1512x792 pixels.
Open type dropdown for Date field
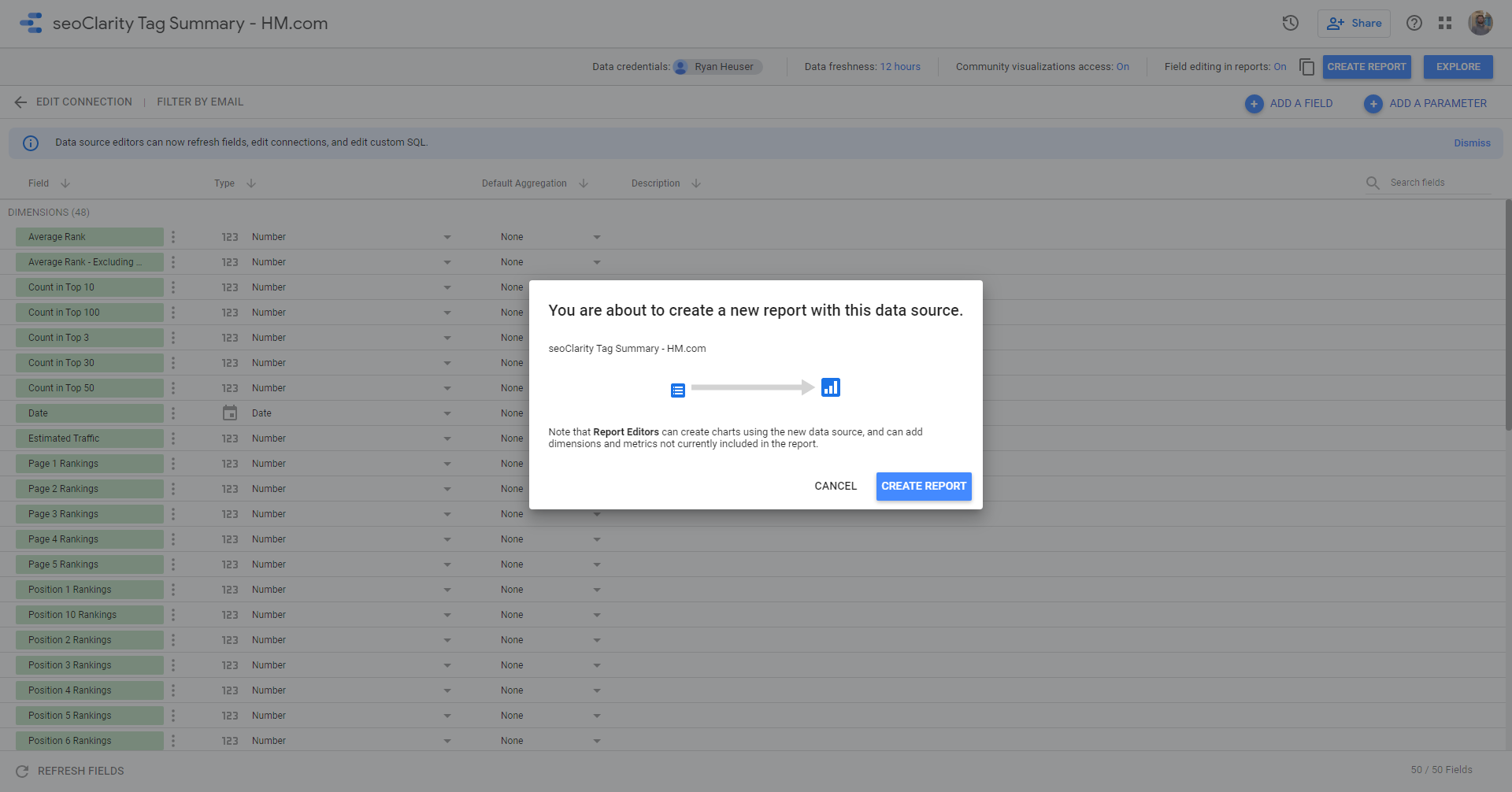pos(447,413)
